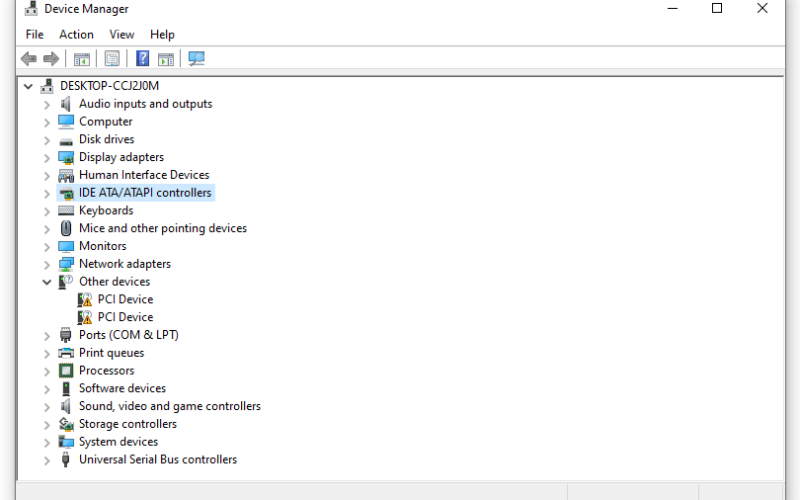Viewport: 800px width, 500px height.
Task: Collapse the Other devices category
Action: 47,282
